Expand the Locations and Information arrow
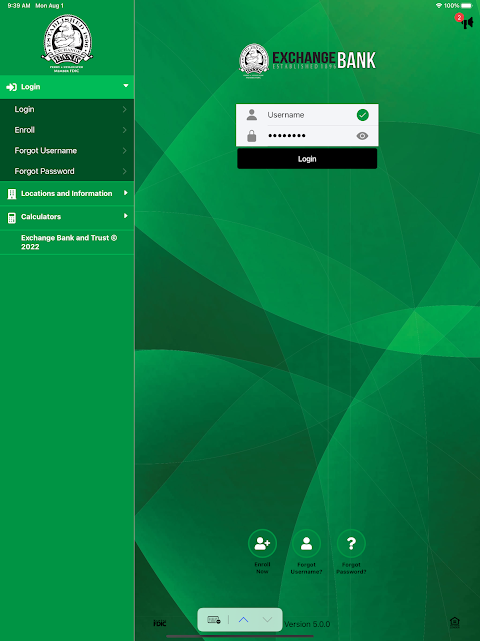The image size is (480, 641). click(126, 193)
